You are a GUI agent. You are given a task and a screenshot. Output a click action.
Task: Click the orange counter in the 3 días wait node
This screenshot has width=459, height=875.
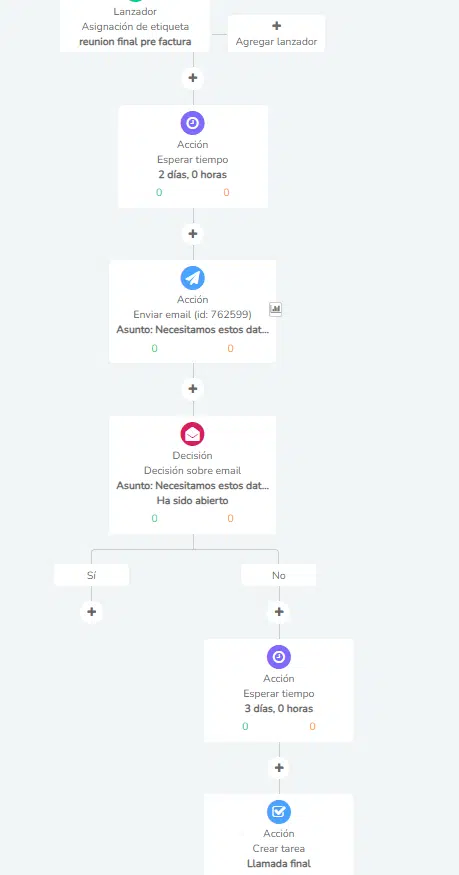(x=312, y=726)
